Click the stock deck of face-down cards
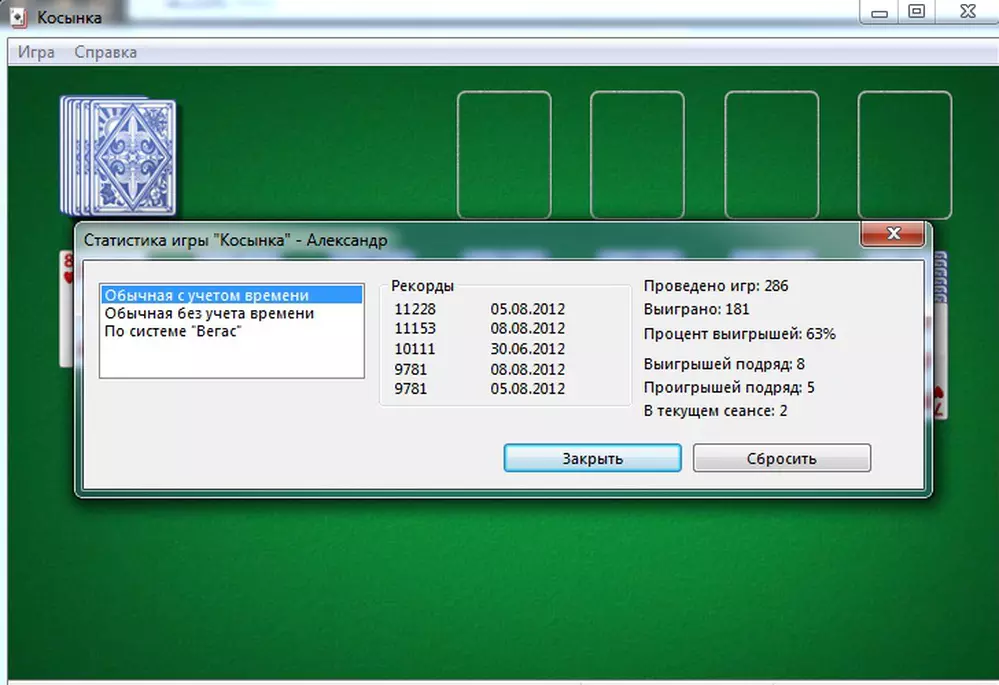Image resolution: width=999 pixels, height=685 pixels. [120, 156]
